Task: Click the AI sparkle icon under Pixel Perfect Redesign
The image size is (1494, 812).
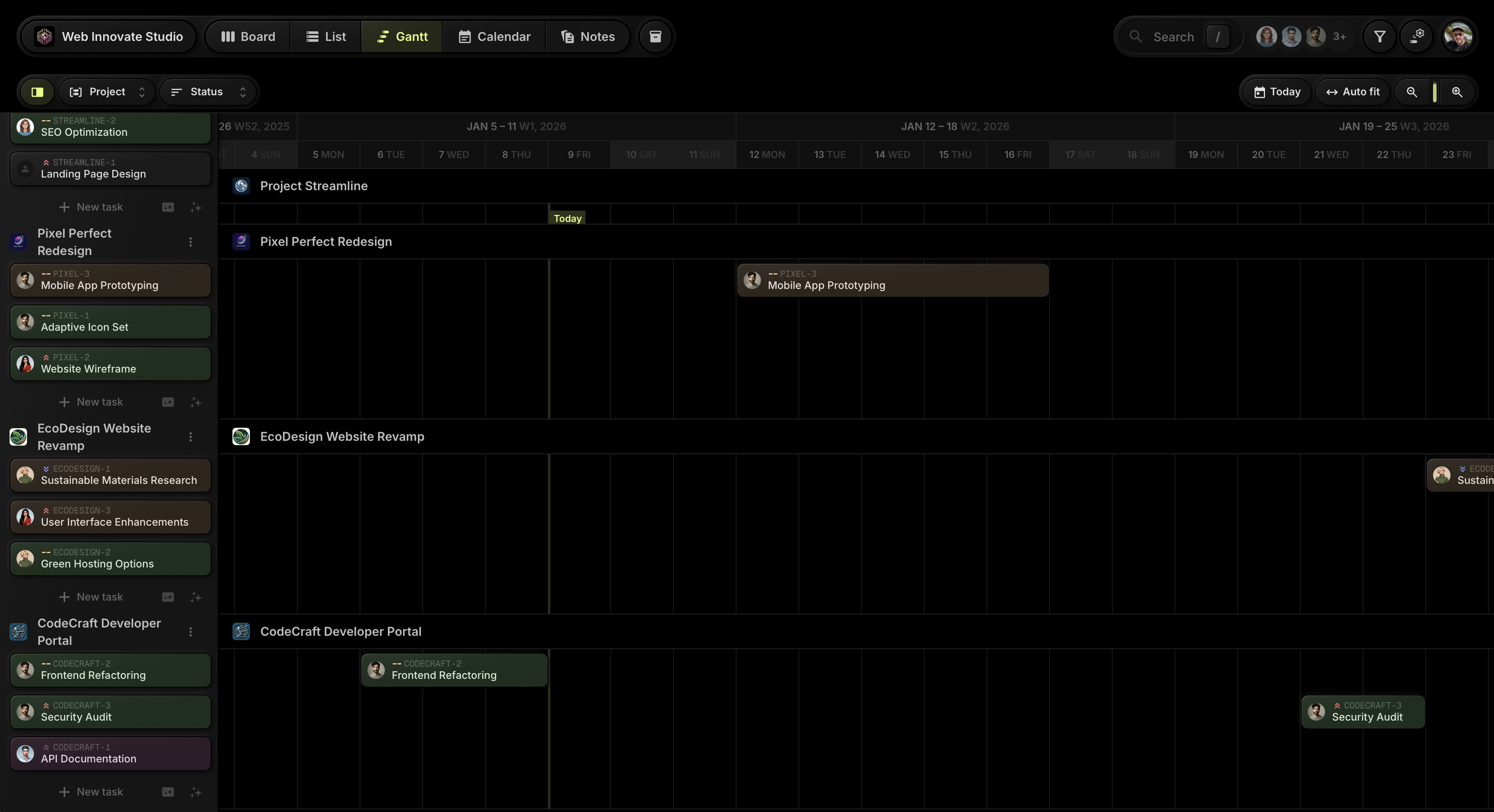Action: pos(196,402)
